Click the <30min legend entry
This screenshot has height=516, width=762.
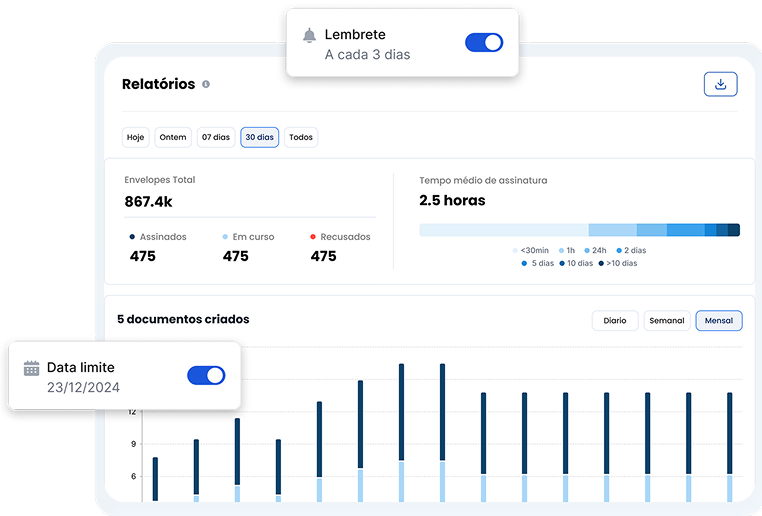click(531, 250)
